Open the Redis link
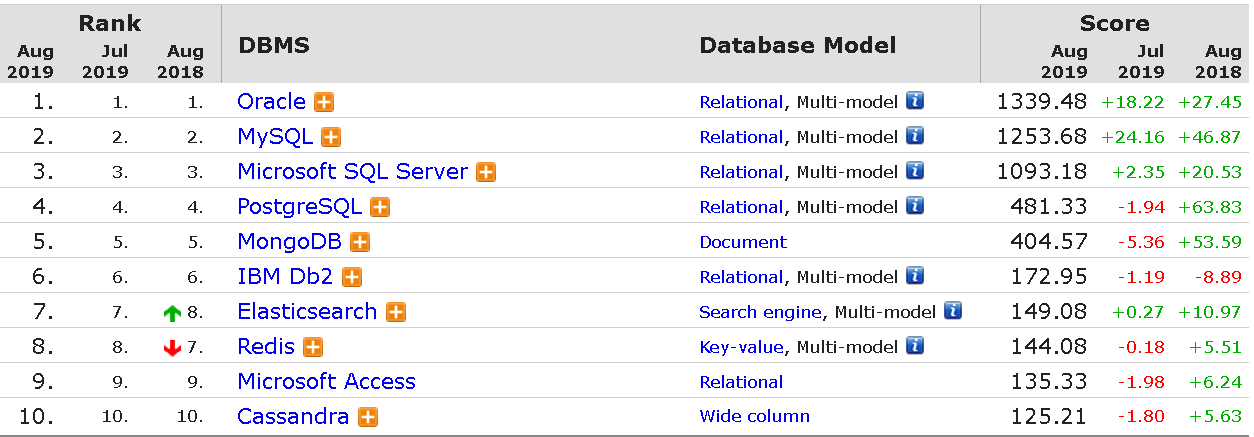This screenshot has height=437, width=1254. (266, 347)
